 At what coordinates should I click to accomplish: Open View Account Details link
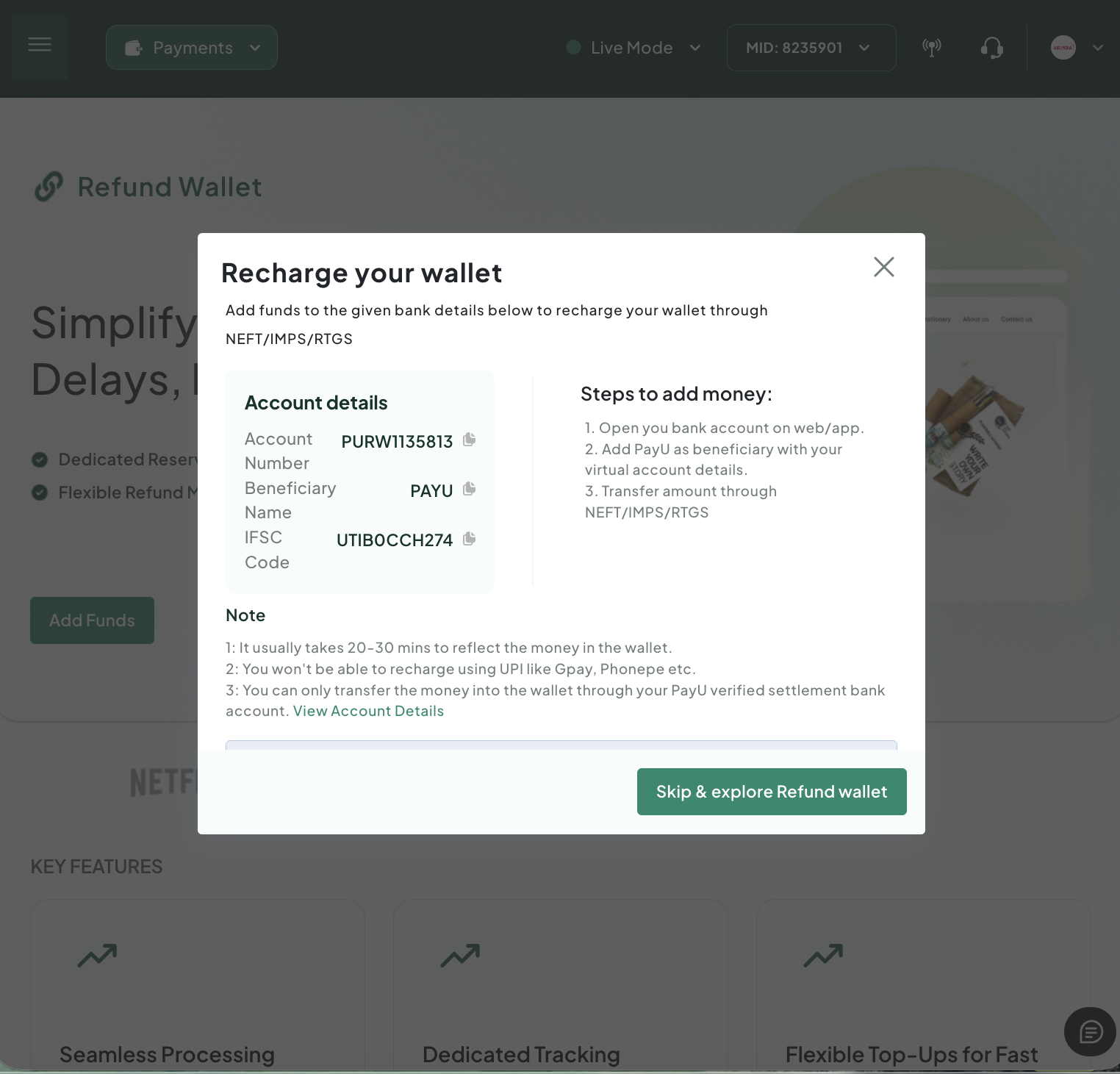[367, 711]
